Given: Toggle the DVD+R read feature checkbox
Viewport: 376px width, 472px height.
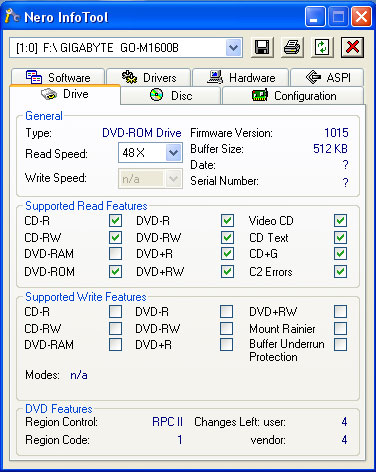Looking at the screenshot, I should [x=227, y=254].
